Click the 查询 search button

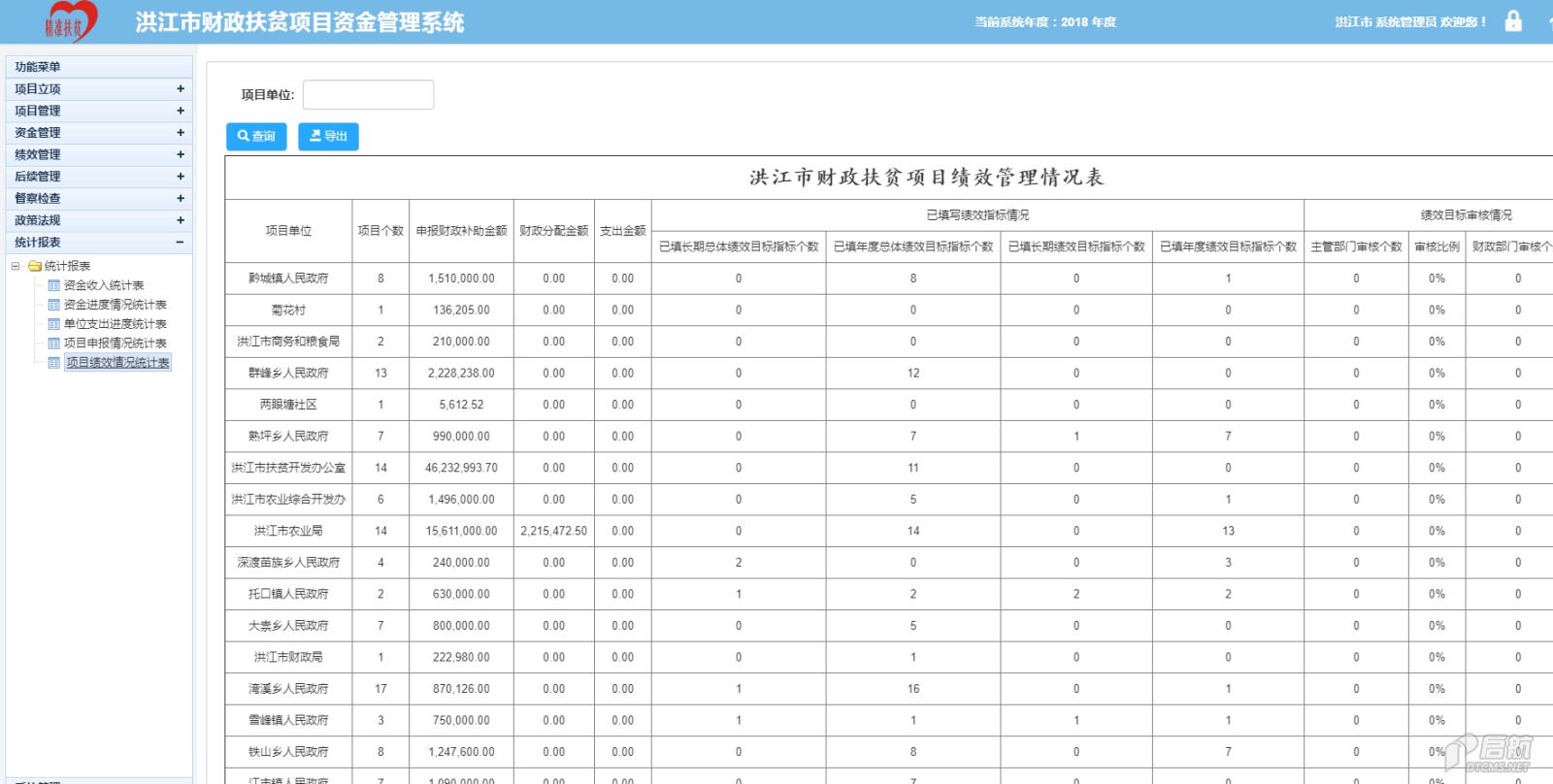click(256, 137)
